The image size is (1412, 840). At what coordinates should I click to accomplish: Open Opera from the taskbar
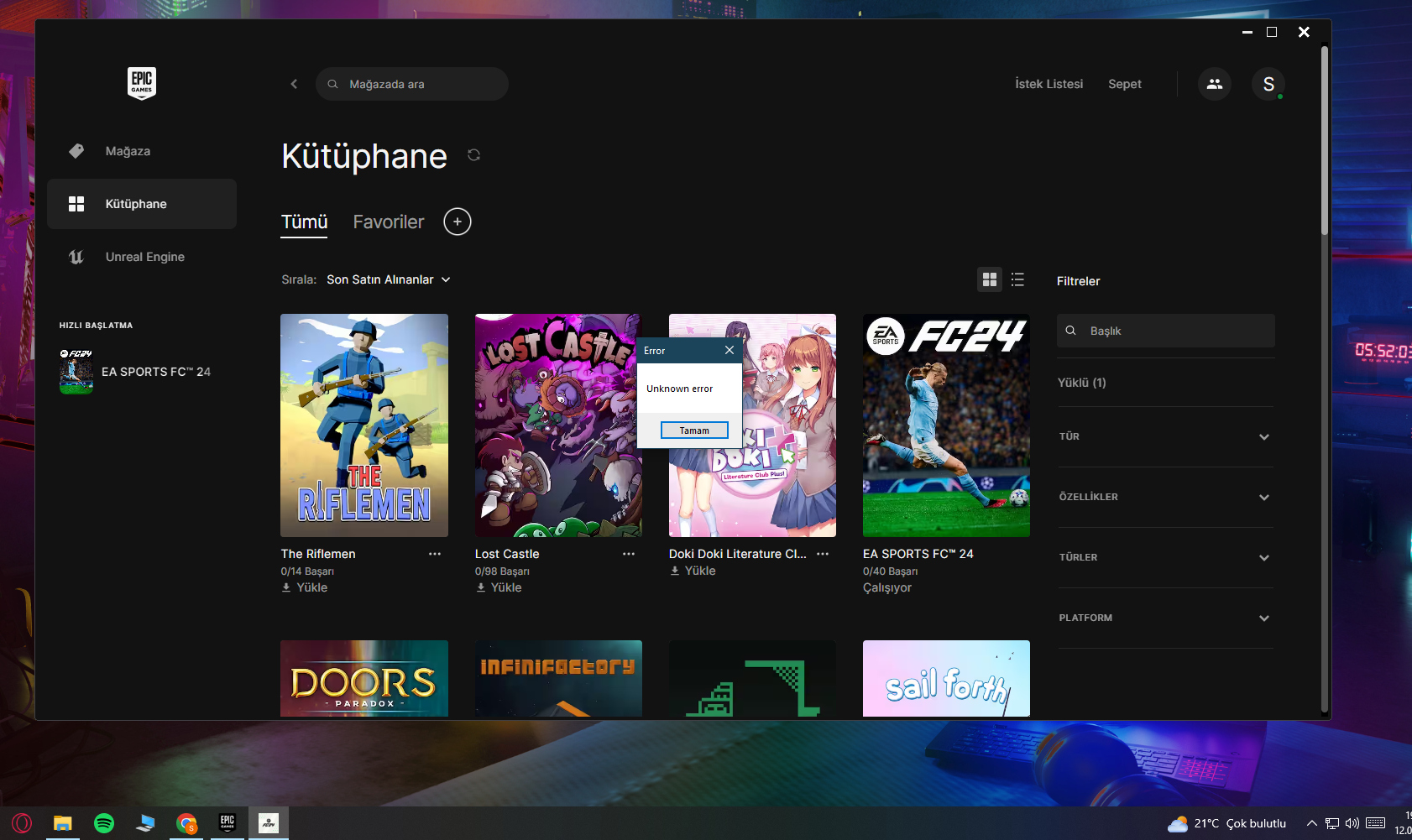pos(22,823)
